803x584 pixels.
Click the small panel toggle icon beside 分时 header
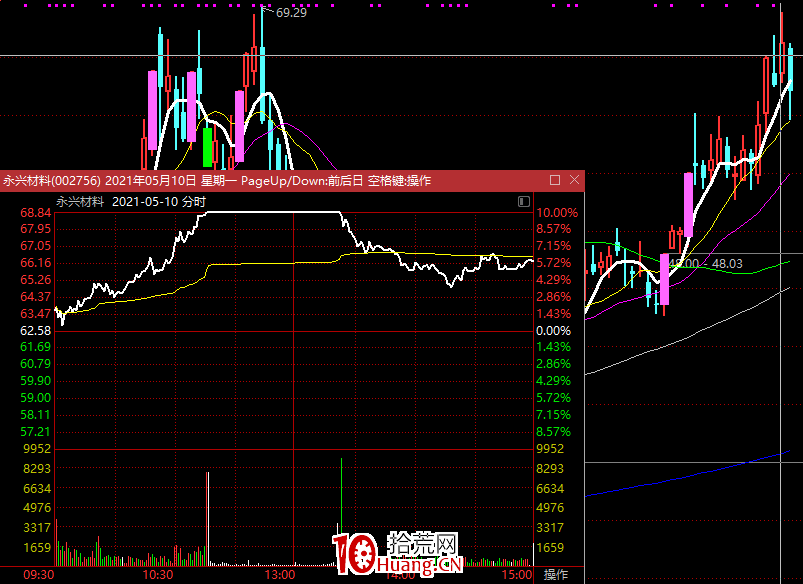524,202
